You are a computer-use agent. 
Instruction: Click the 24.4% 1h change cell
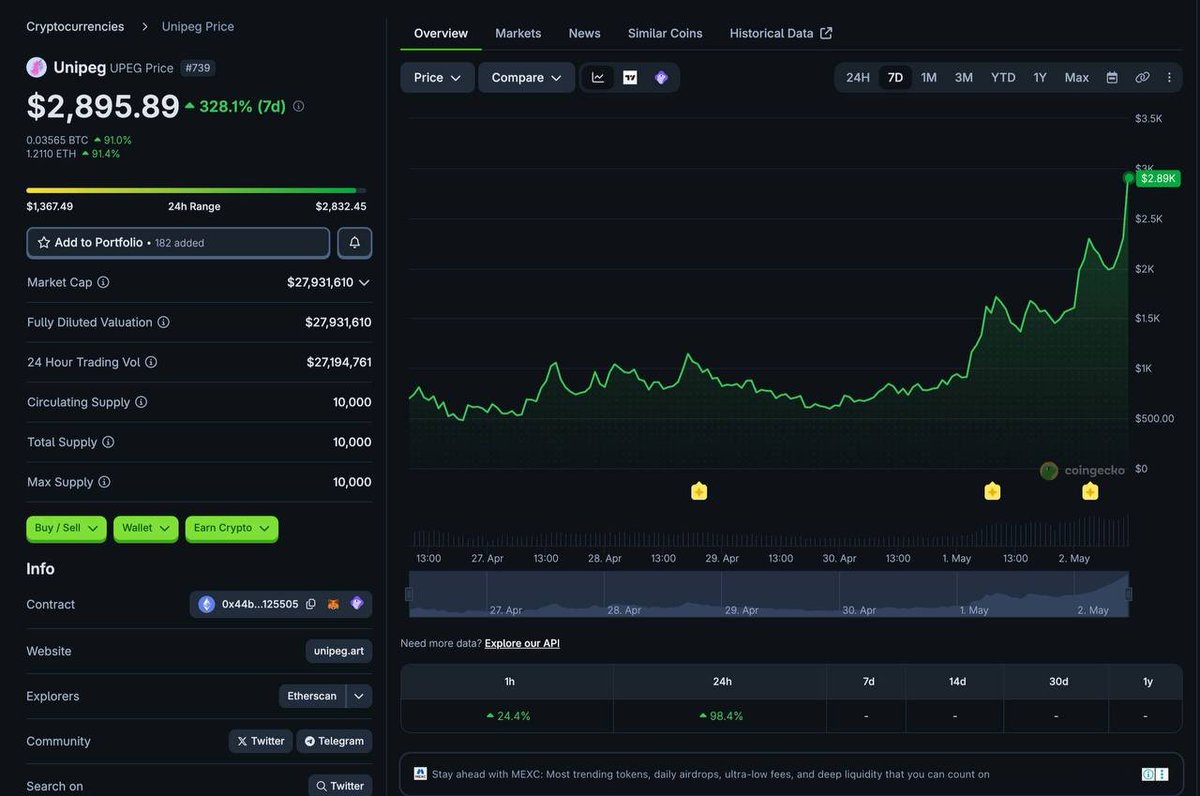508,716
